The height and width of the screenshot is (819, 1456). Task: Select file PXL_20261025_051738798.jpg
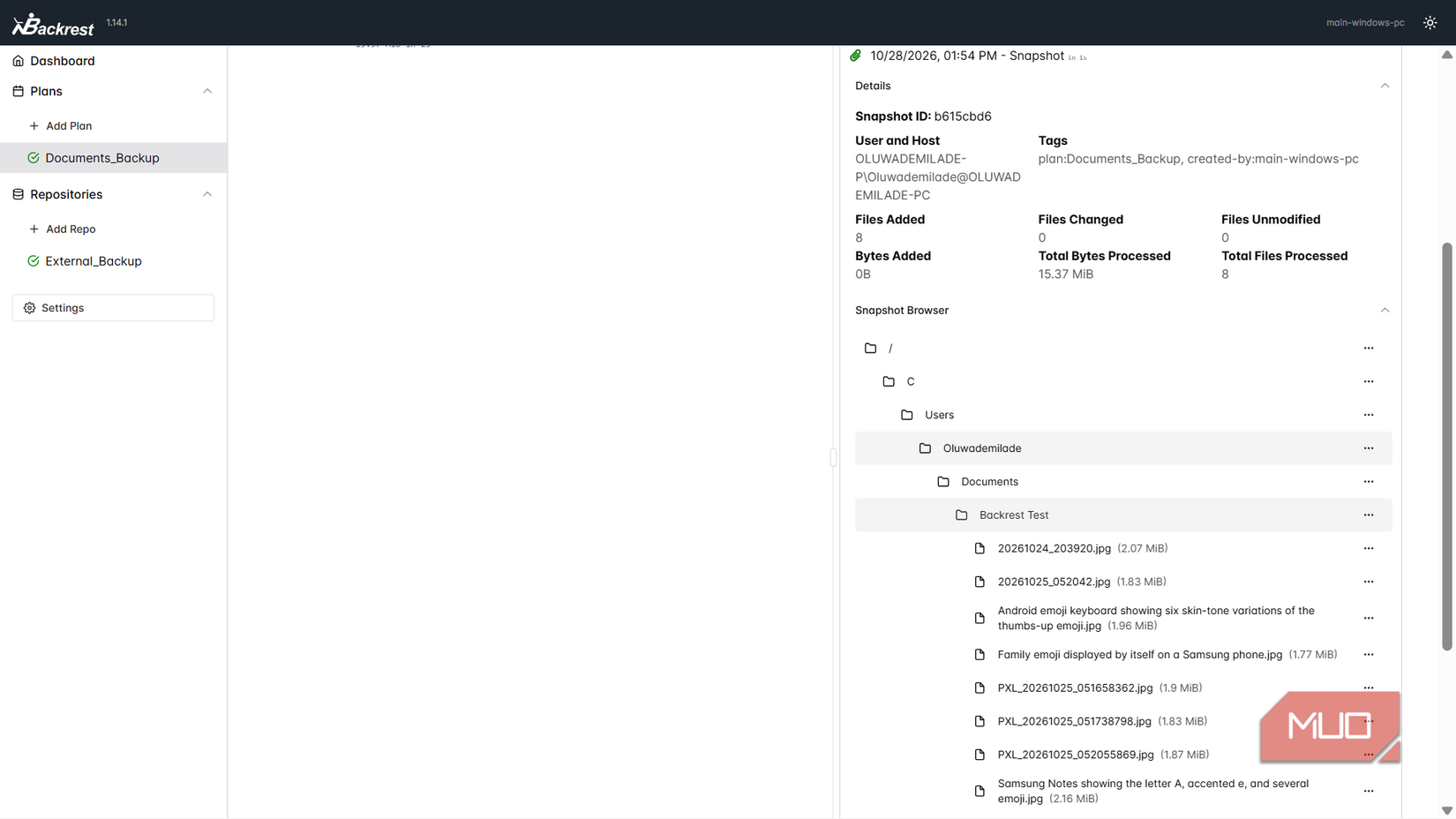(x=1074, y=721)
